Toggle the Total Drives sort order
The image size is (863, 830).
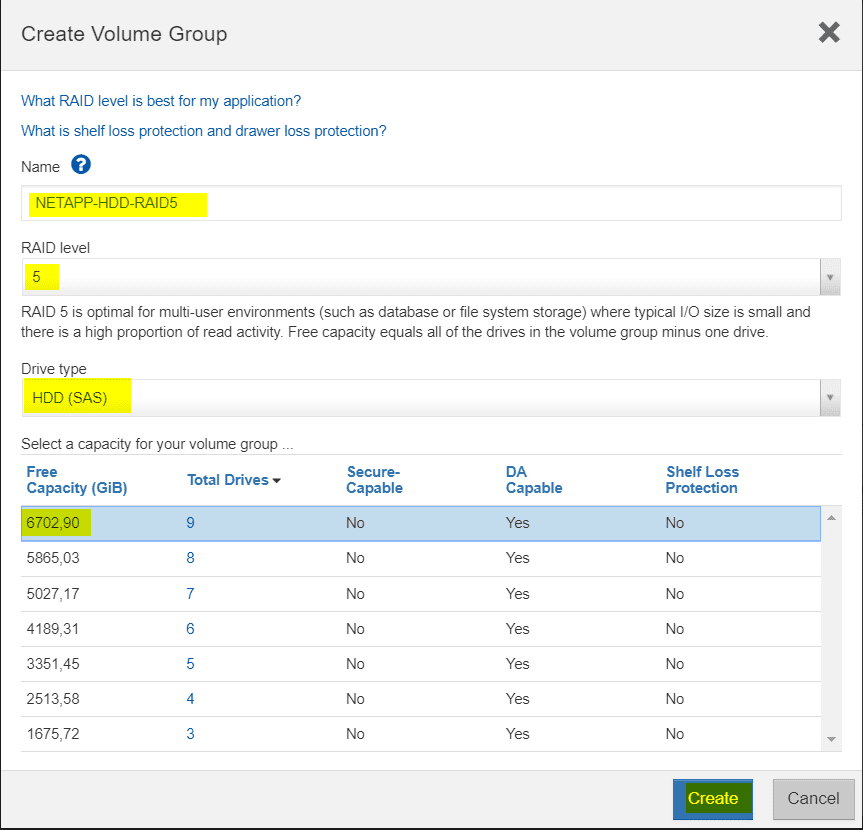232,480
